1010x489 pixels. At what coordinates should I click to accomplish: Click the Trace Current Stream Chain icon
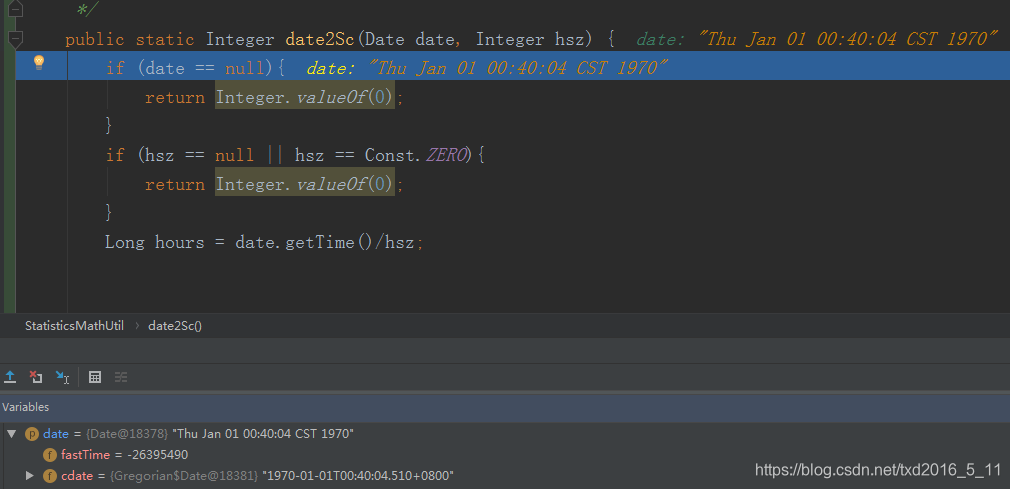point(121,377)
